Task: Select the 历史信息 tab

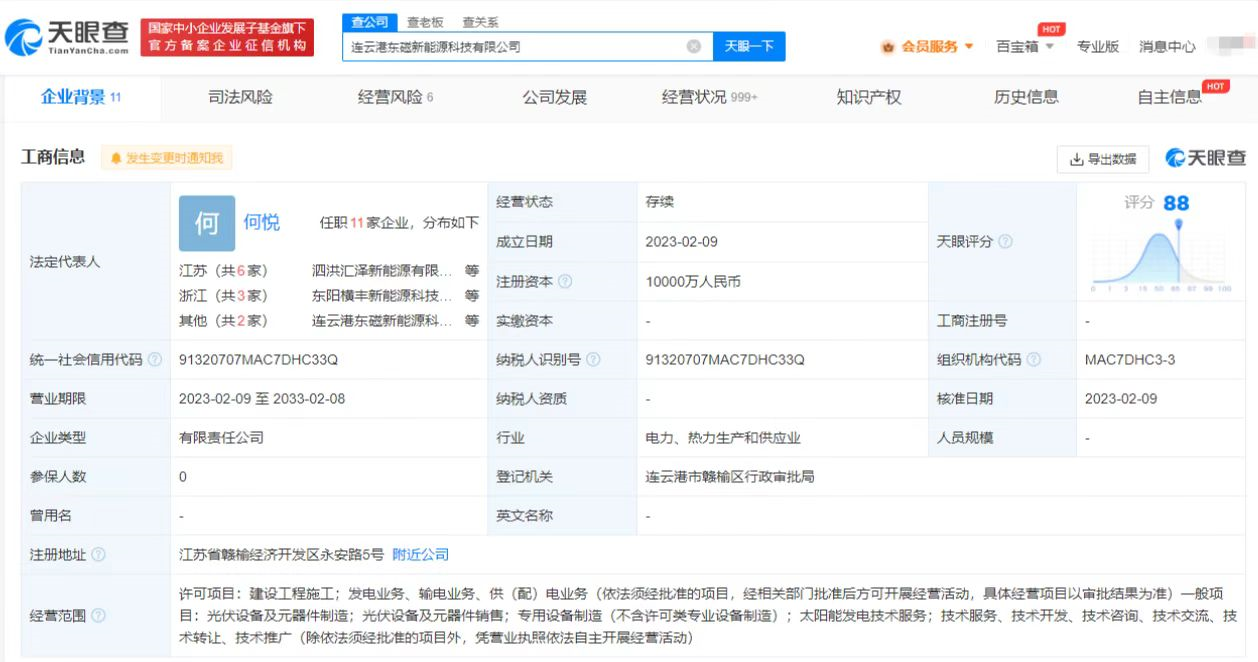Action: [1026, 97]
